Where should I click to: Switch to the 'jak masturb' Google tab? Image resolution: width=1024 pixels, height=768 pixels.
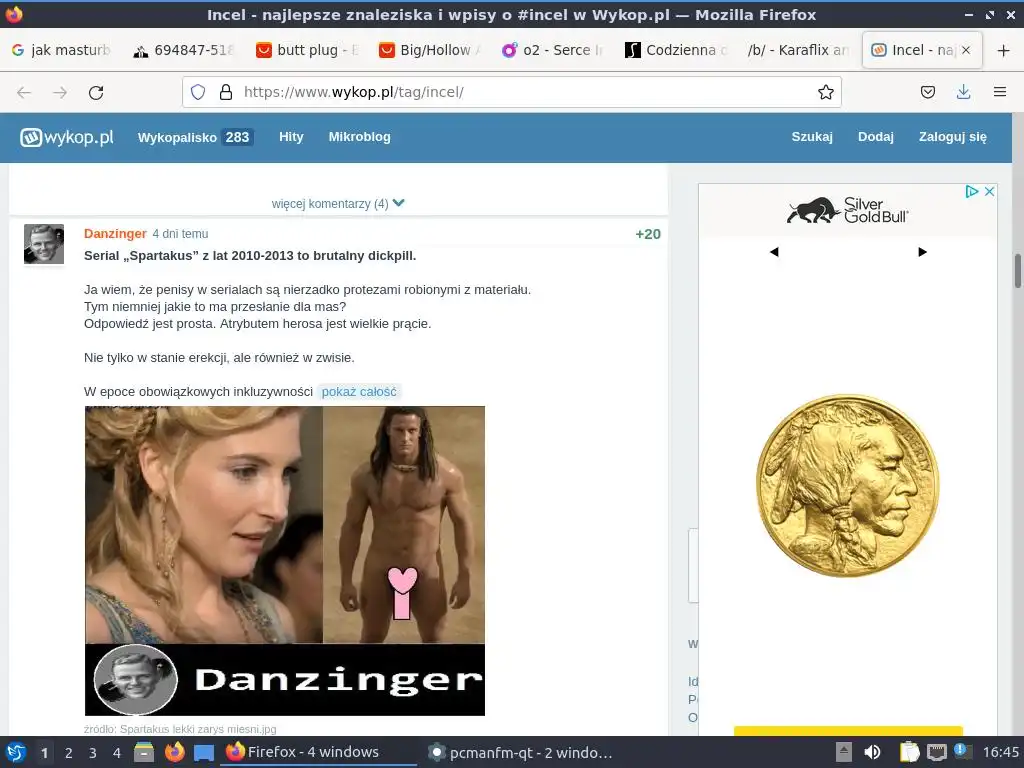(61, 50)
